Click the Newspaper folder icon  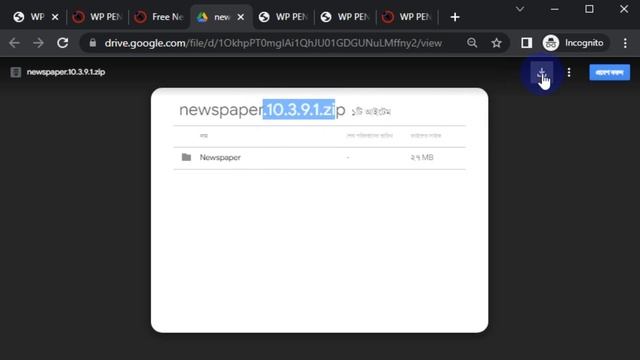186,157
